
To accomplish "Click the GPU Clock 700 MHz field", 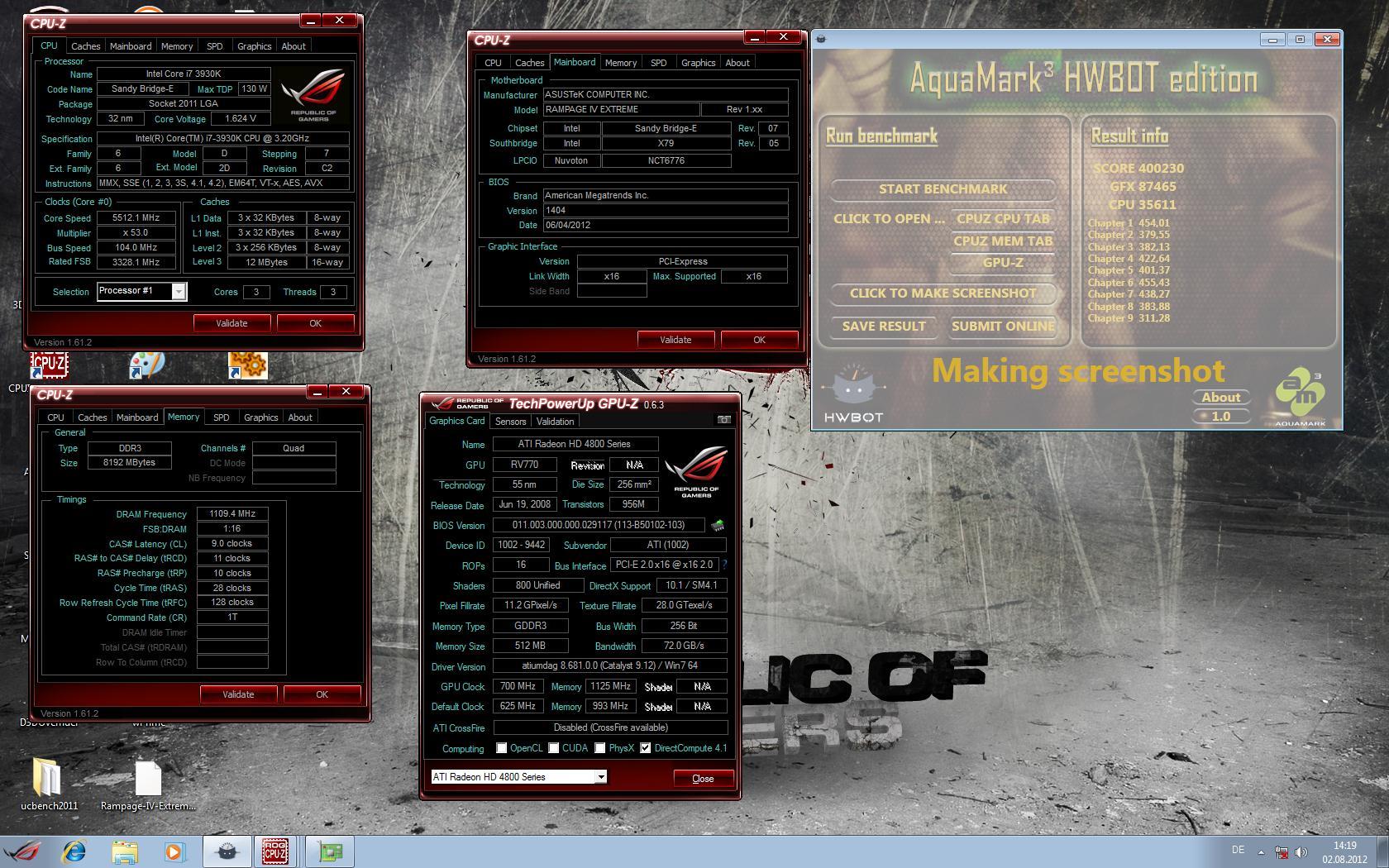I will tap(518, 686).
